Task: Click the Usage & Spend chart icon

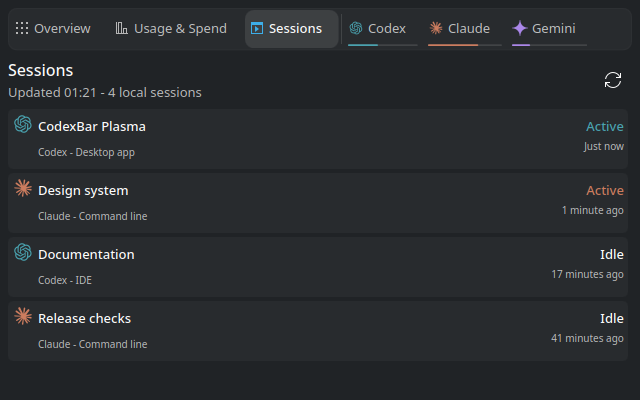Action: 122,28
